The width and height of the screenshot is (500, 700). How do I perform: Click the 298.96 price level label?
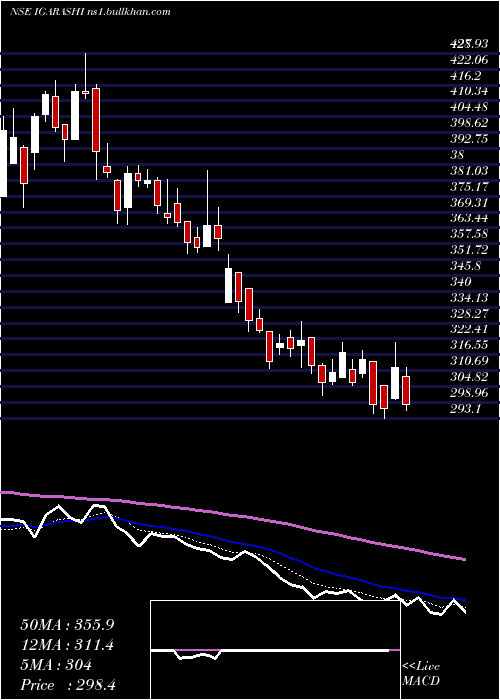(x=469, y=393)
